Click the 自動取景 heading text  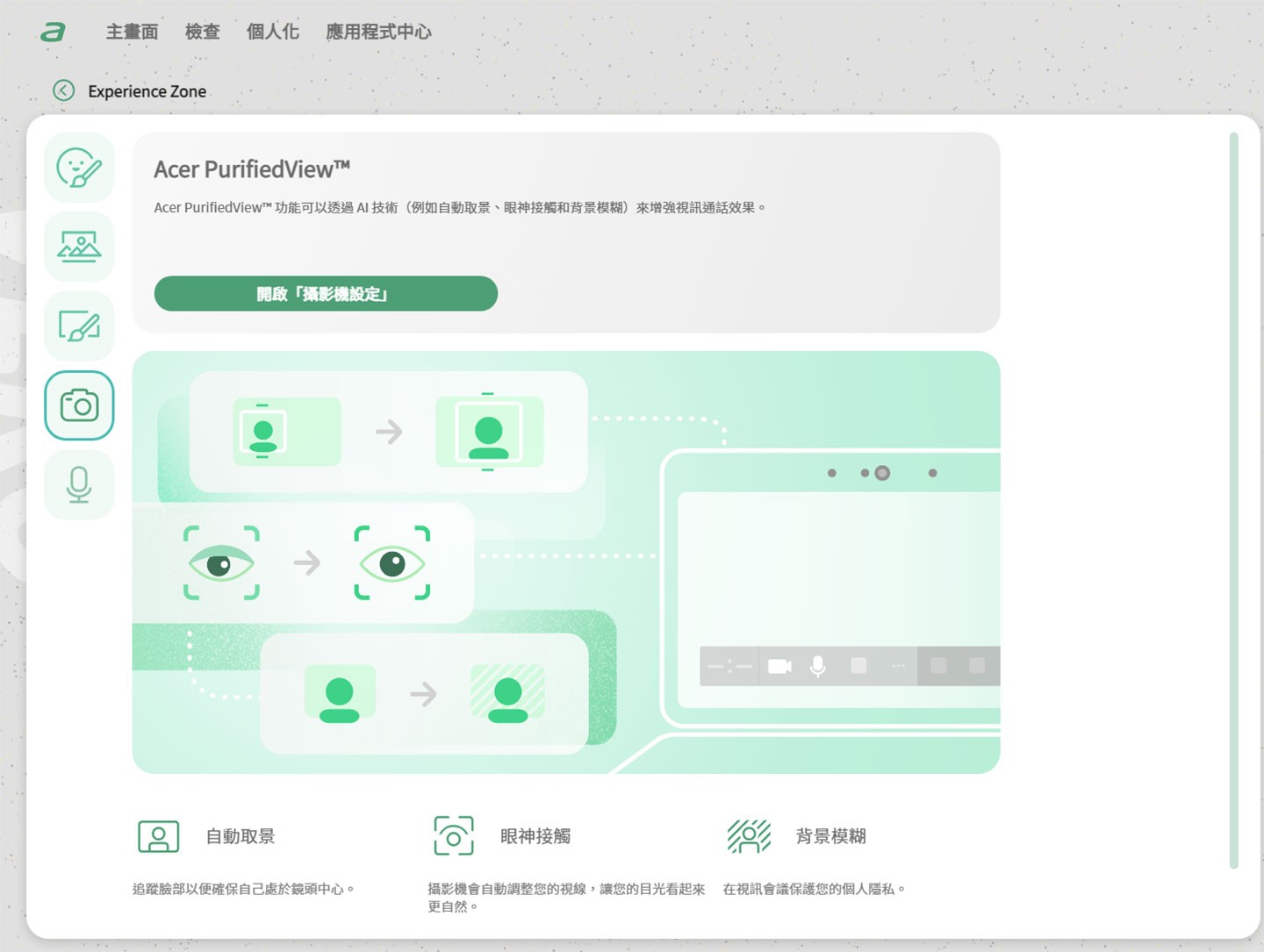[241, 836]
